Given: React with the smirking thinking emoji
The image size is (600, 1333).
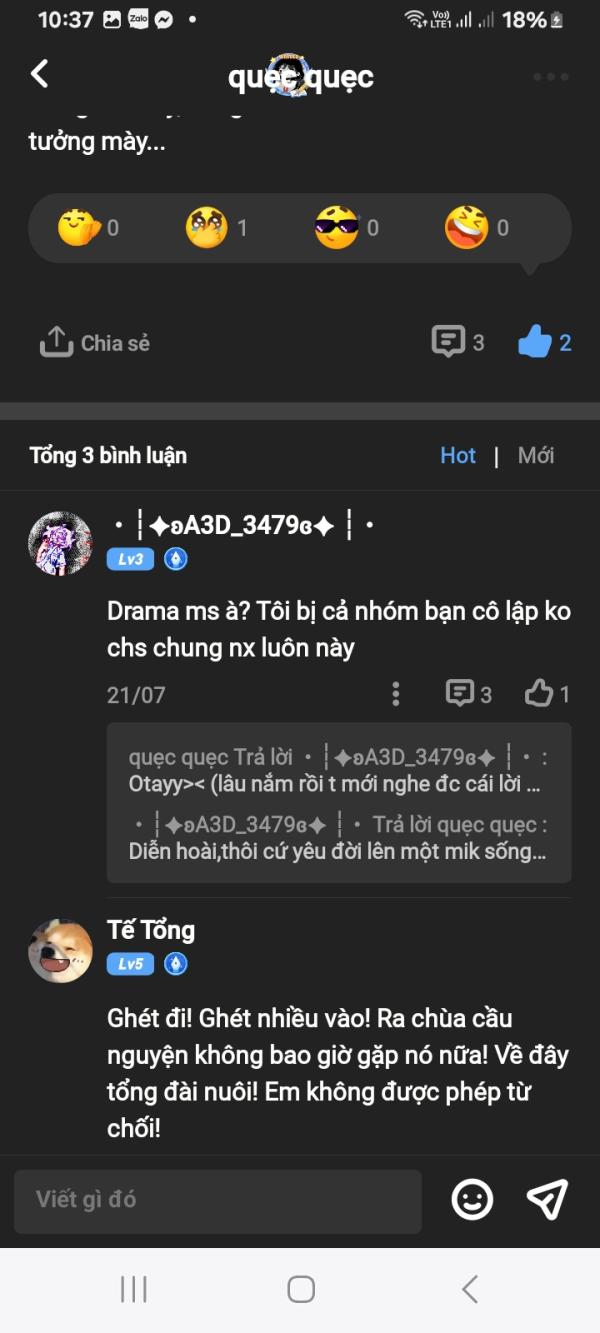Looking at the screenshot, I should tap(76, 228).
